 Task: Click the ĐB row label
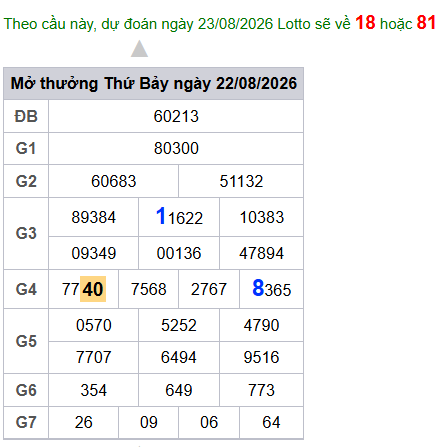pyautogui.click(x=26, y=116)
